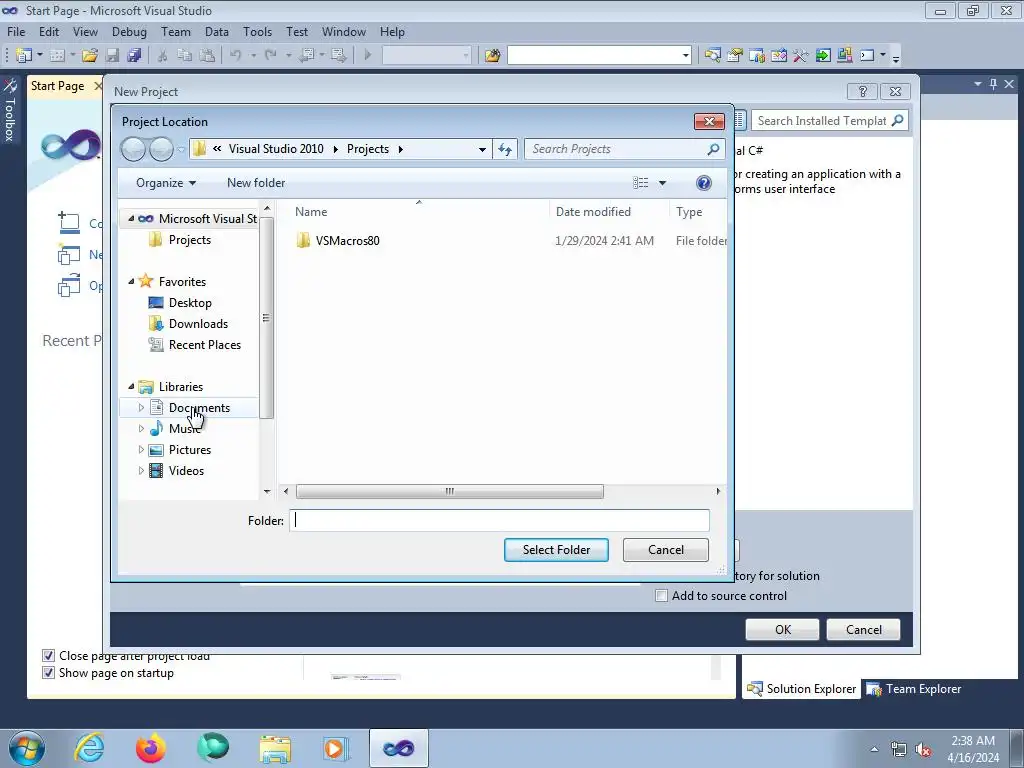The width and height of the screenshot is (1024, 768).
Task: Click the Save All toolbar icon
Action: [x=135, y=56]
